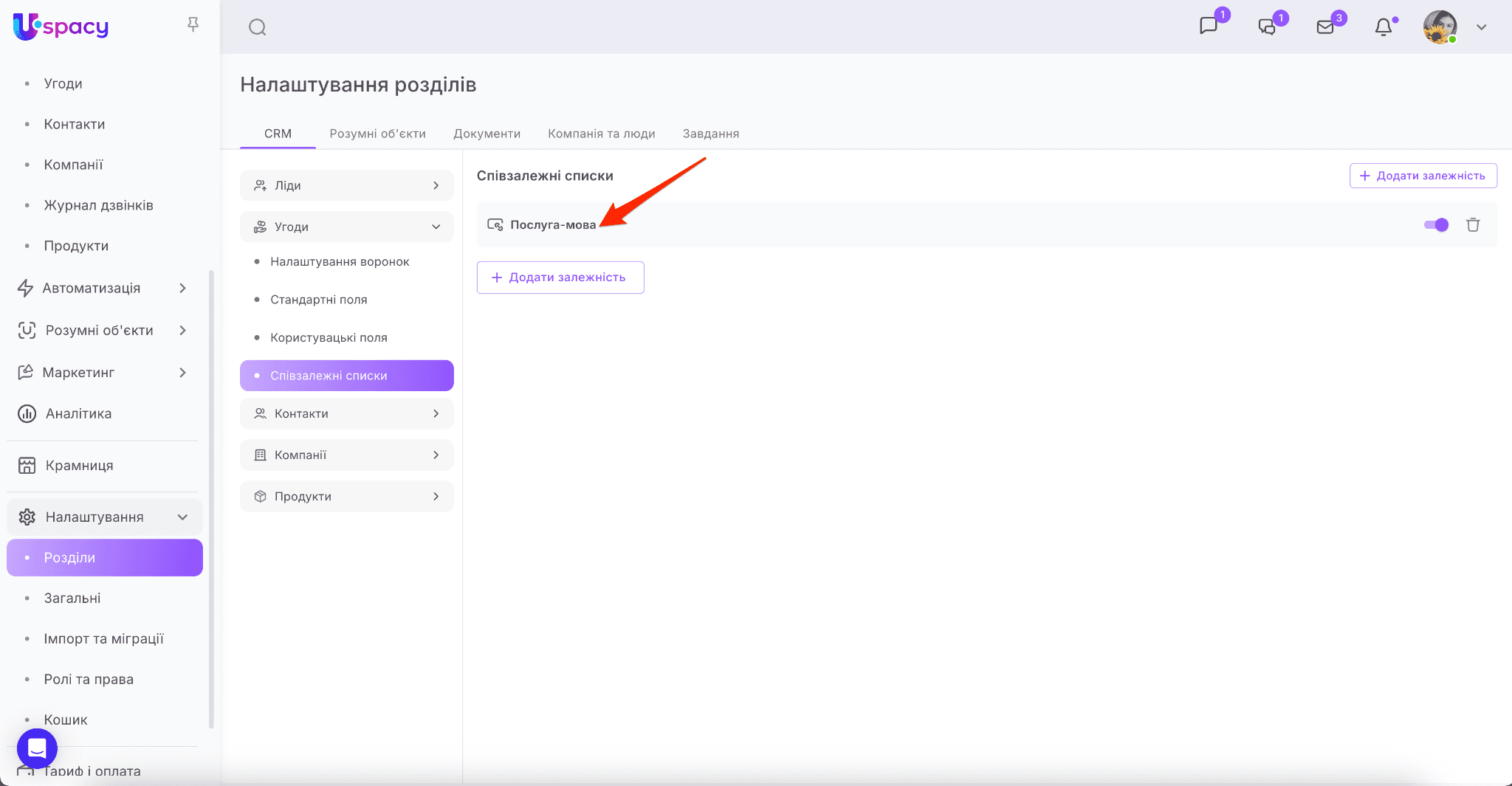The height and width of the screenshot is (786, 1512).
Task: Open the user profile dropdown arrow
Action: [x=1481, y=27]
